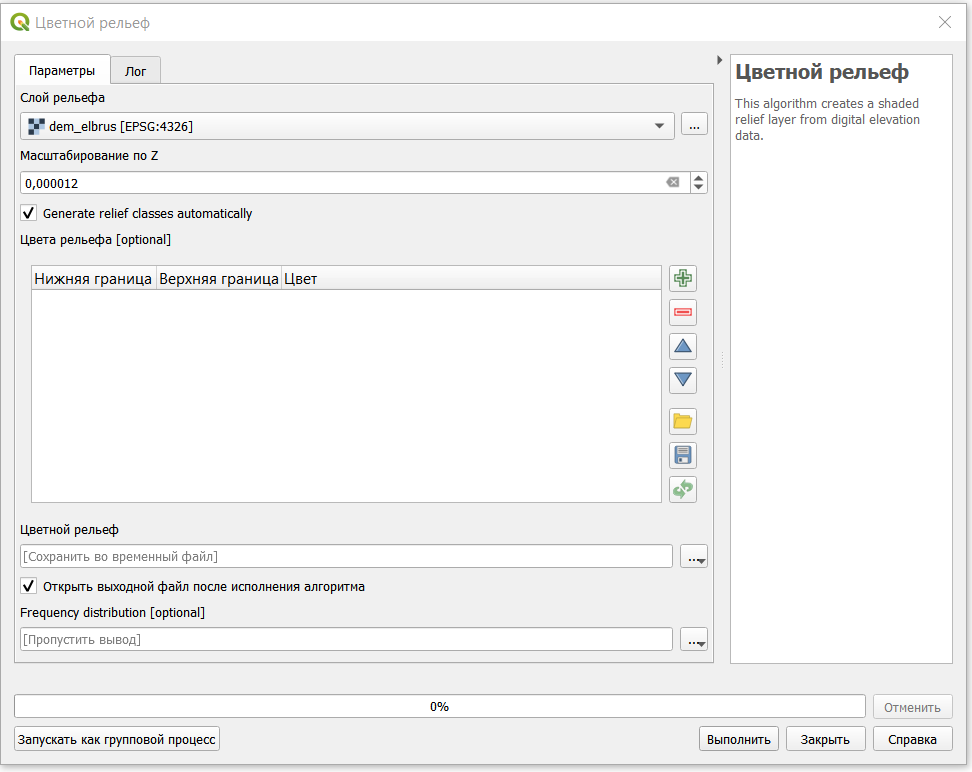Screen dimensions: 972x772
Task: Click Запускать как групповой процесс button
Action: pyautogui.click(x=117, y=739)
